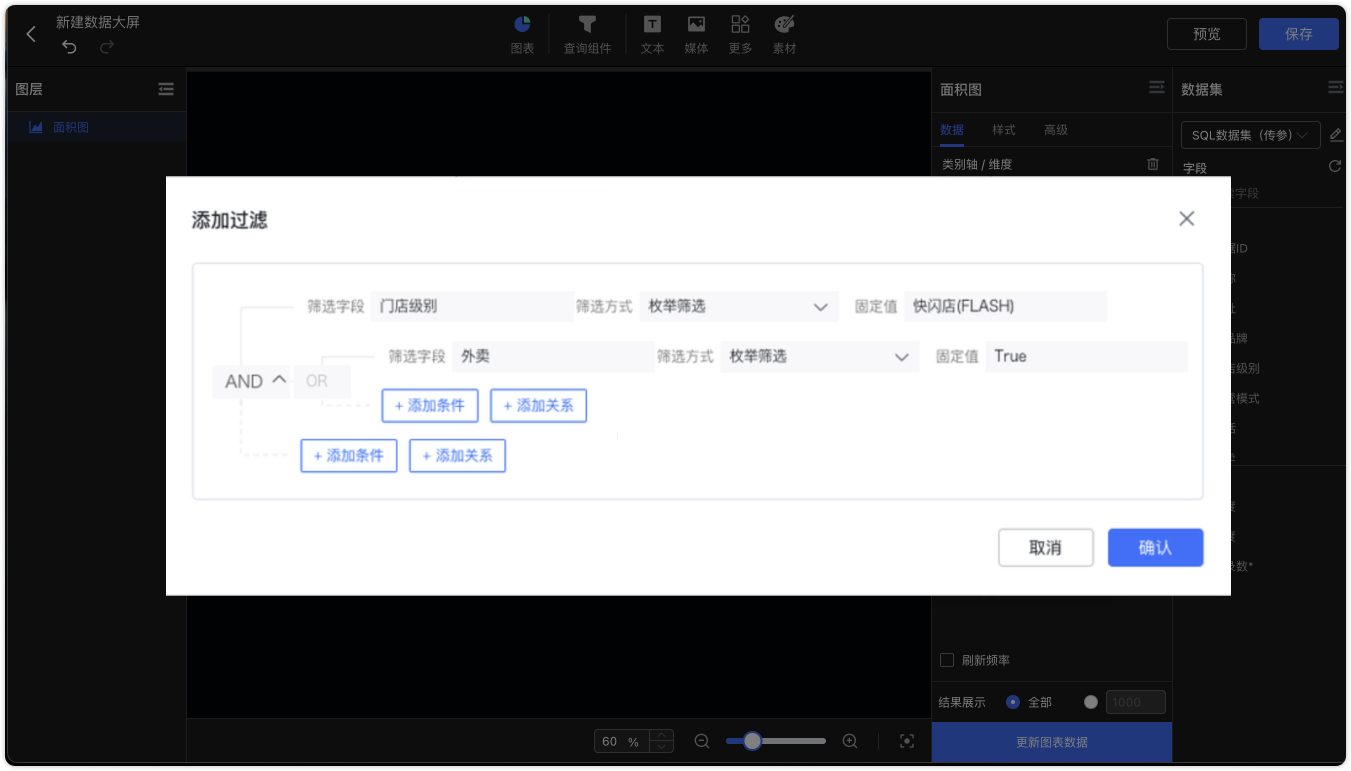Click the zoom percentage input showing 60
The image size is (1351, 771).
point(622,741)
